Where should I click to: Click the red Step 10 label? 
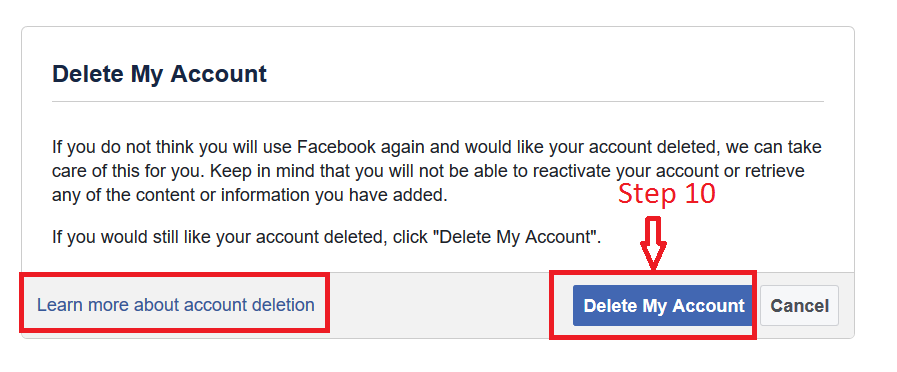pyautogui.click(x=666, y=193)
